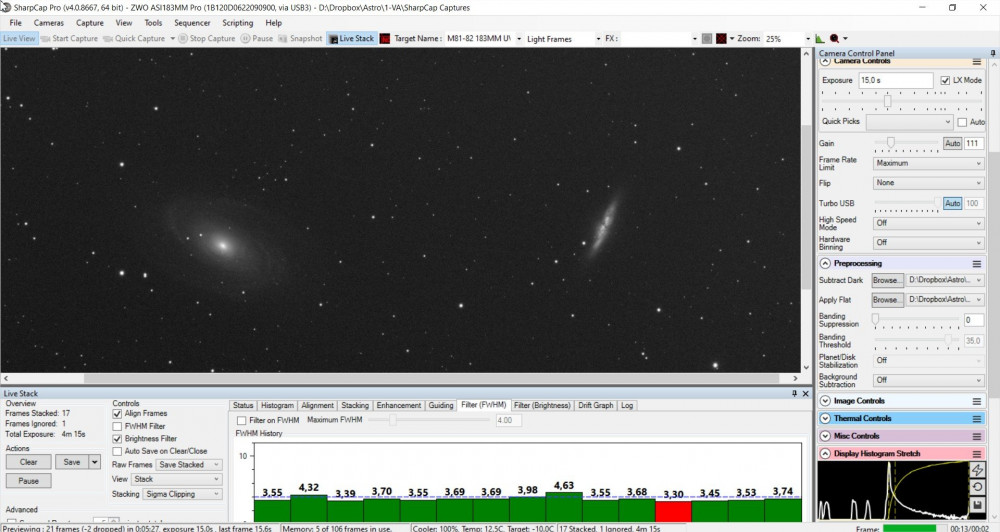Open the Background Subtraction dropdown
Viewport: 1000px width, 532px height.
click(x=928, y=380)
